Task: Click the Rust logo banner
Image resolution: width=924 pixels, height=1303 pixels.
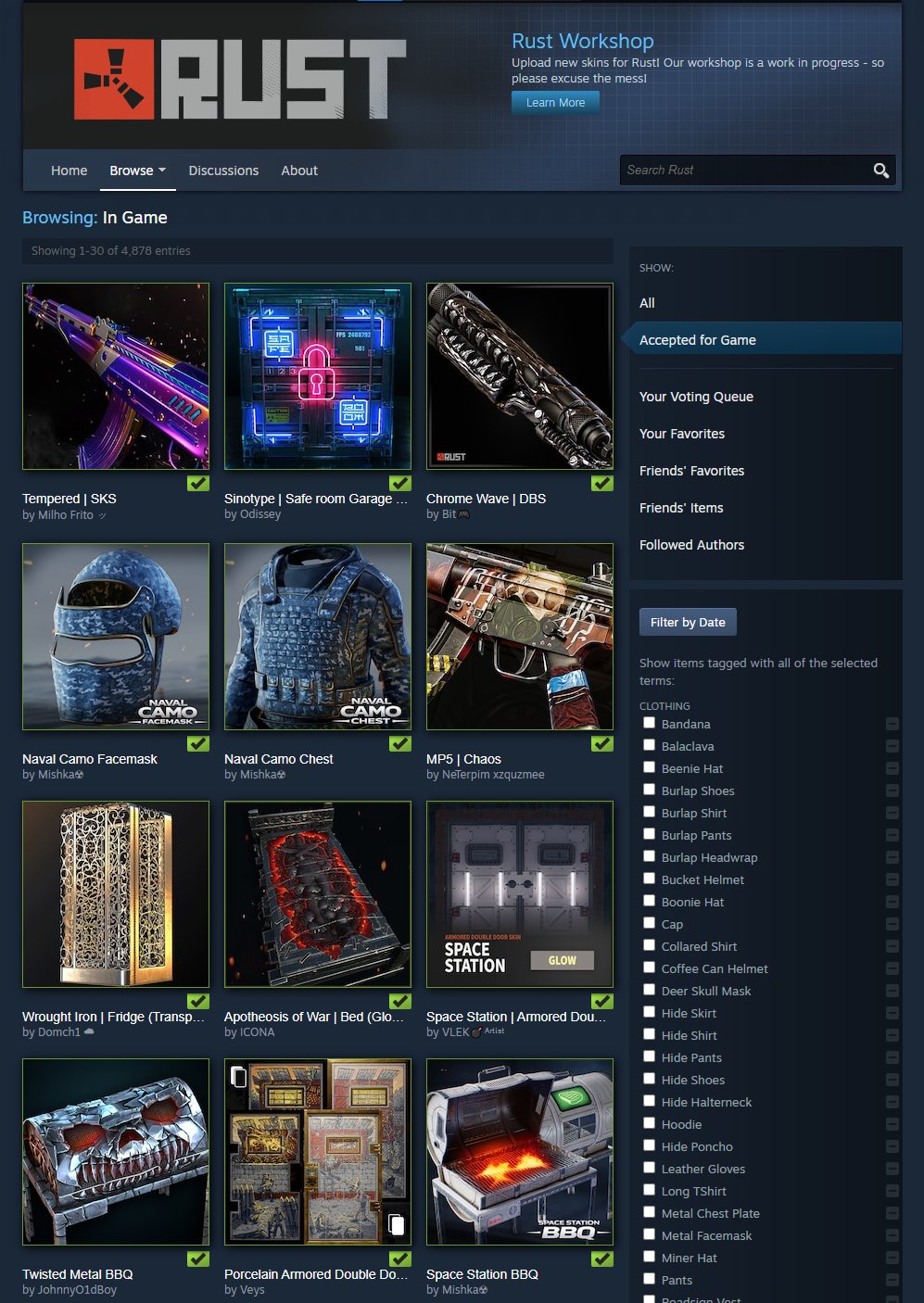Action: click(240, 79)
